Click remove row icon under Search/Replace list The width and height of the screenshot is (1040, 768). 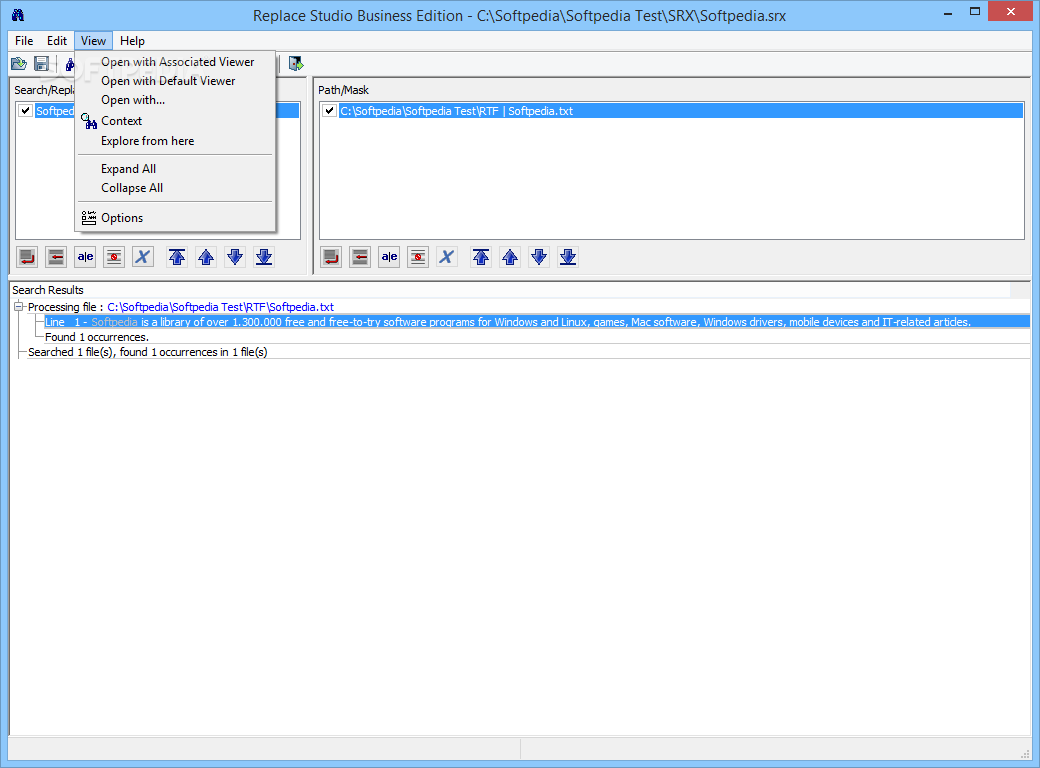pyautogui.click(x=114, y=257)
